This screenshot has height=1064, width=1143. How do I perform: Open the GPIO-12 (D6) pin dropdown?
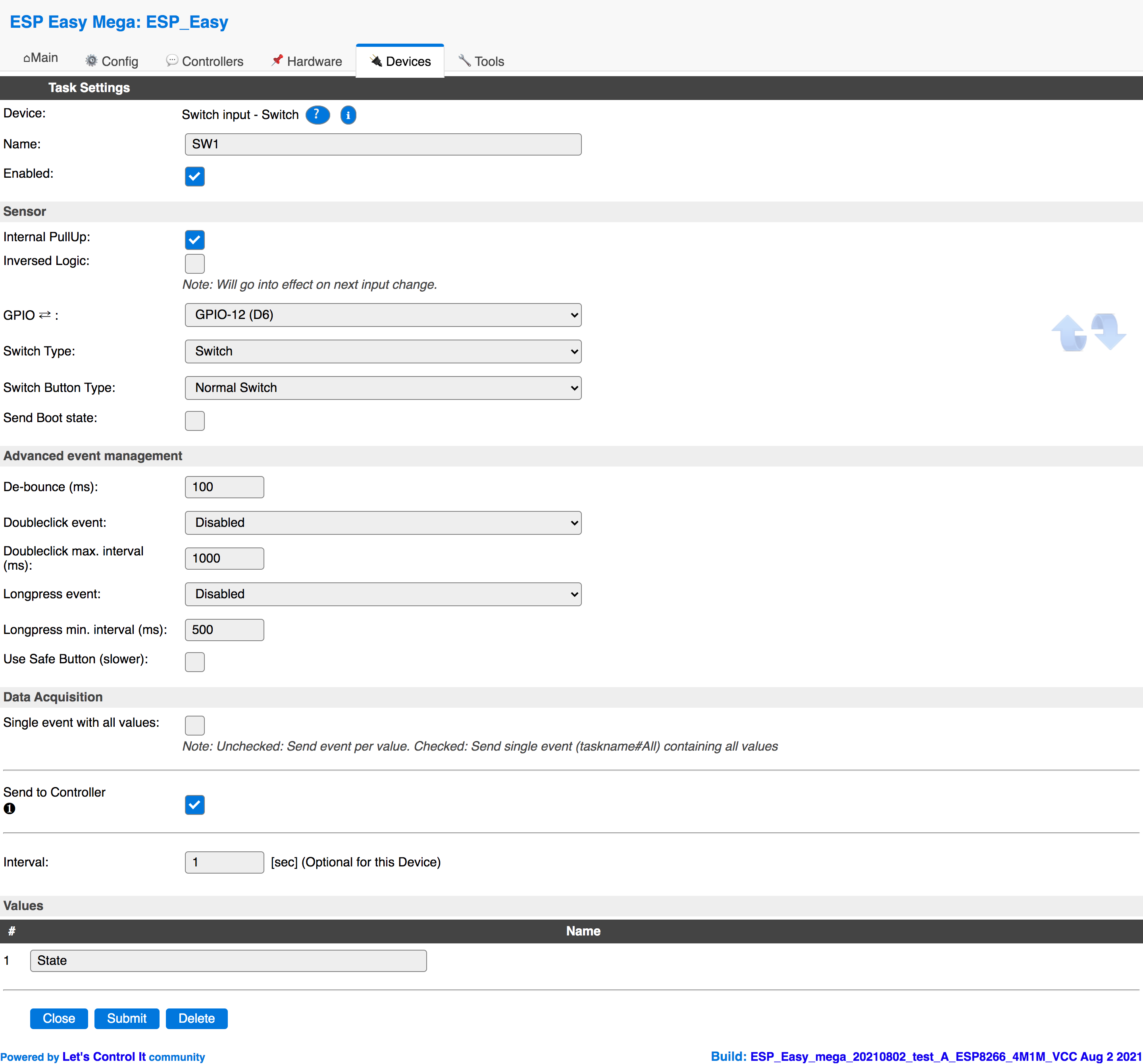(383, 315)
